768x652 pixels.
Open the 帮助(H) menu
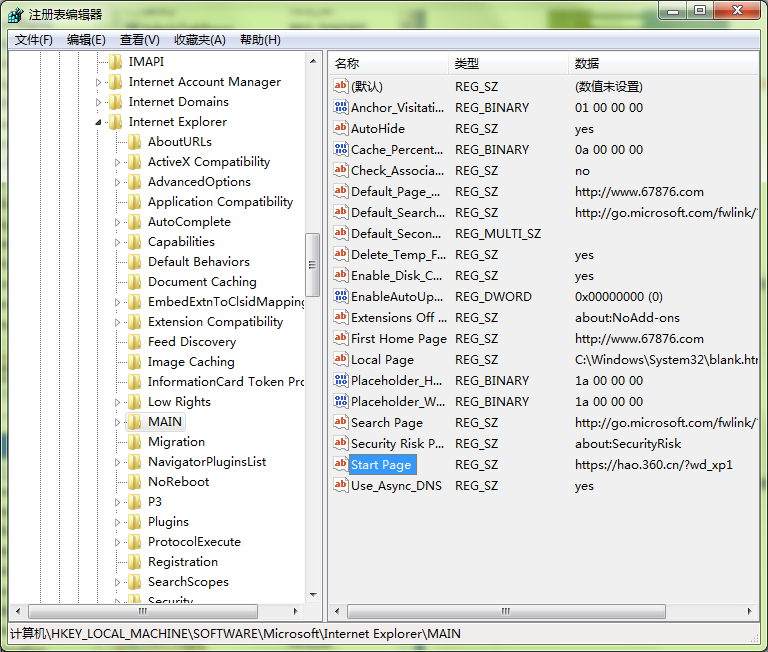click(x=260, y=40)
